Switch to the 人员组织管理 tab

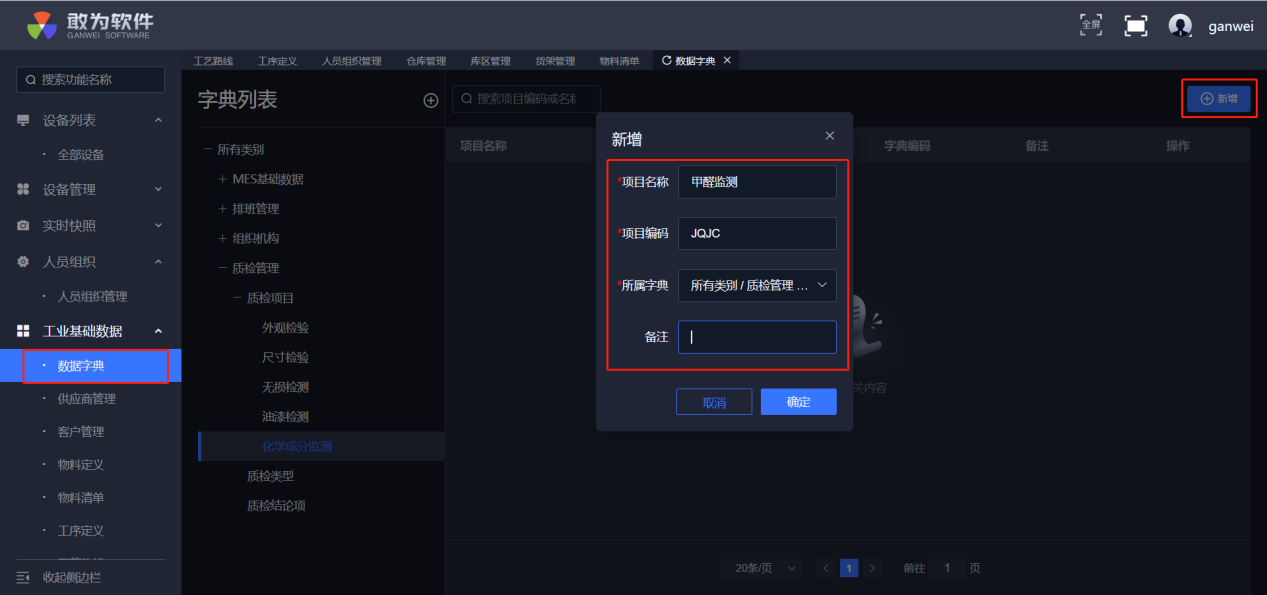[351, 61]
